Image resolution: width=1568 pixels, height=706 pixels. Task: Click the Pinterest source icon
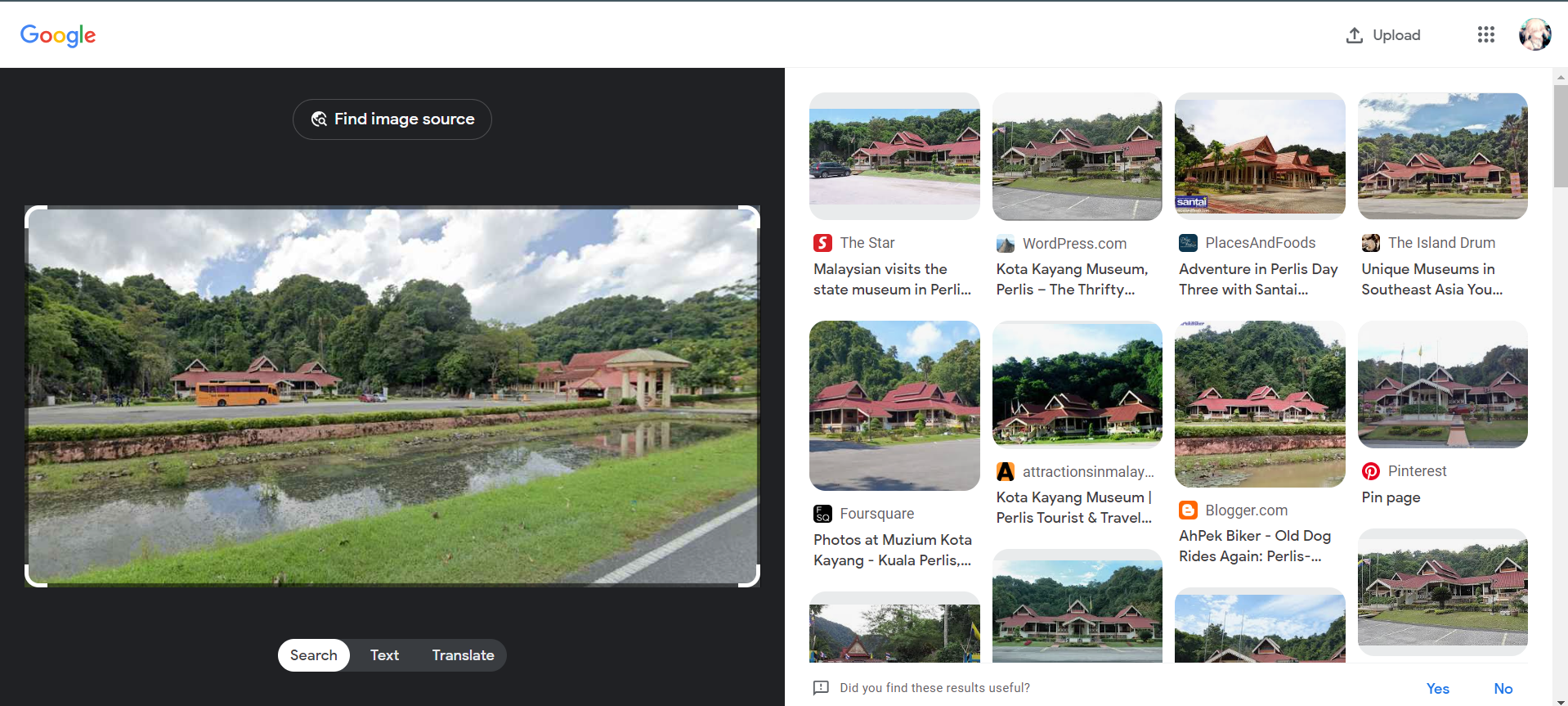1371,471
